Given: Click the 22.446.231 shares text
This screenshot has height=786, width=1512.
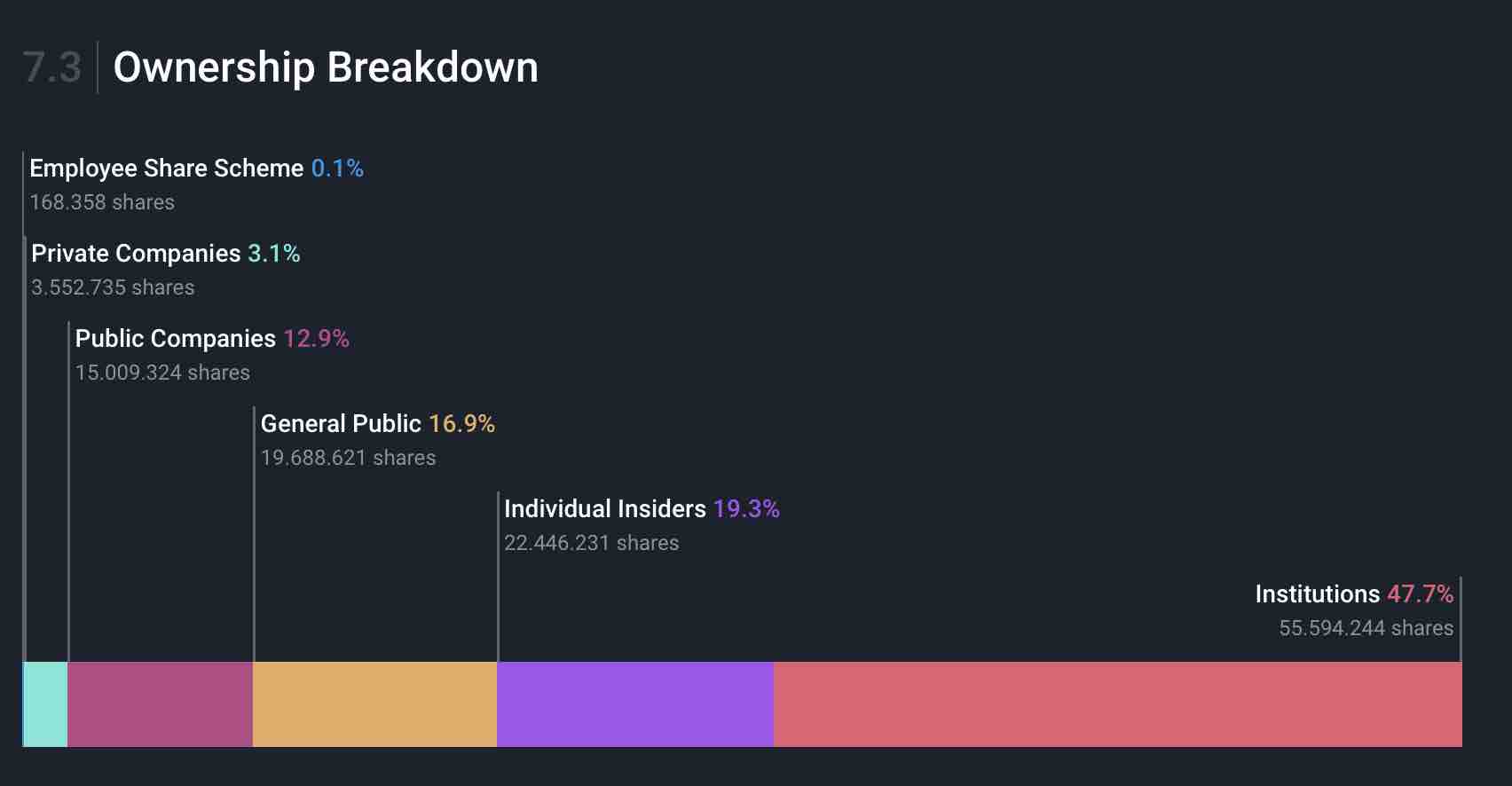Looking at the screenshot, I should point(591,543).
